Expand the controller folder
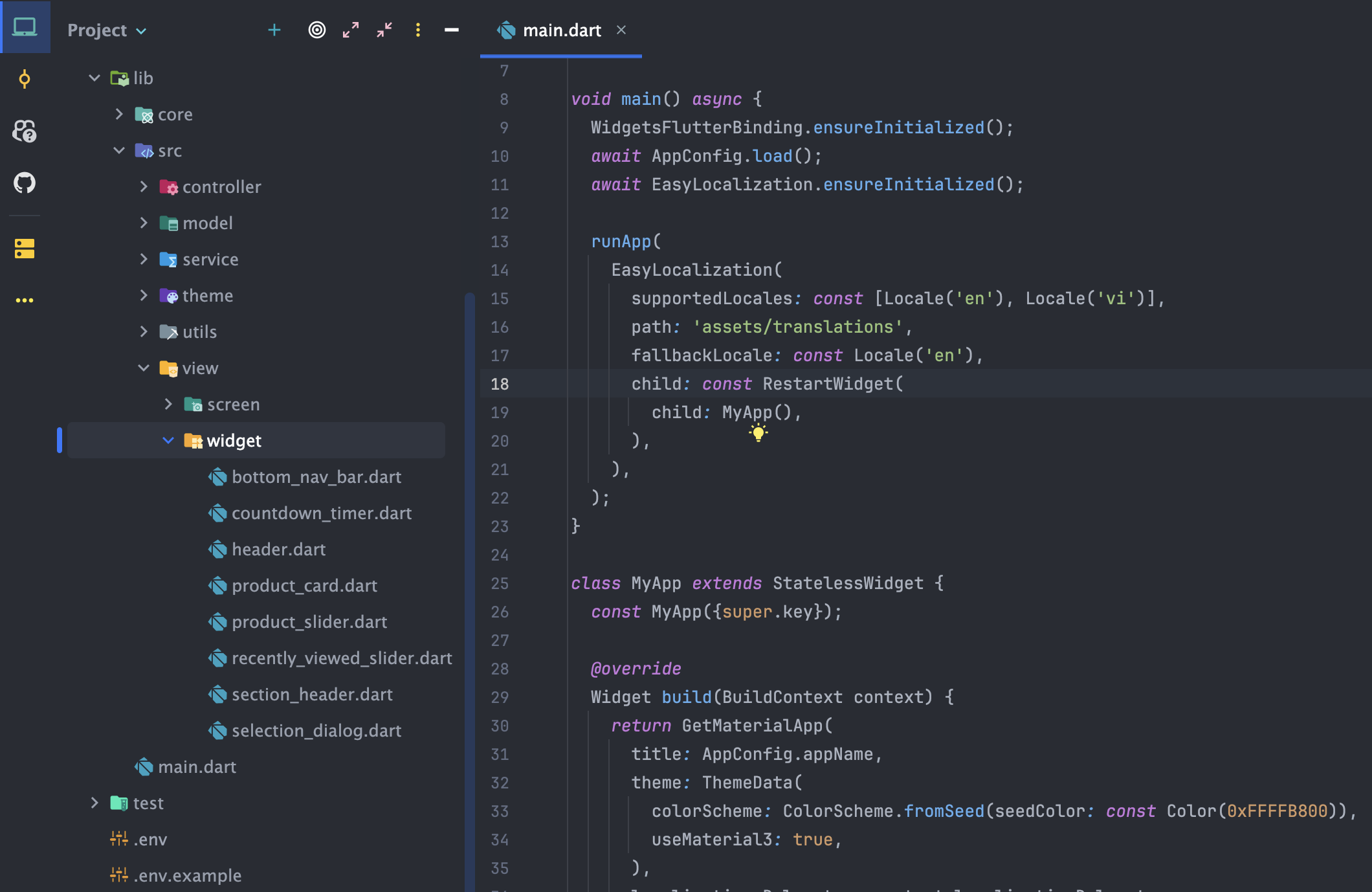Image resolution: width=1372 pixels, height=892 pixels. click(x=144, y=186)
